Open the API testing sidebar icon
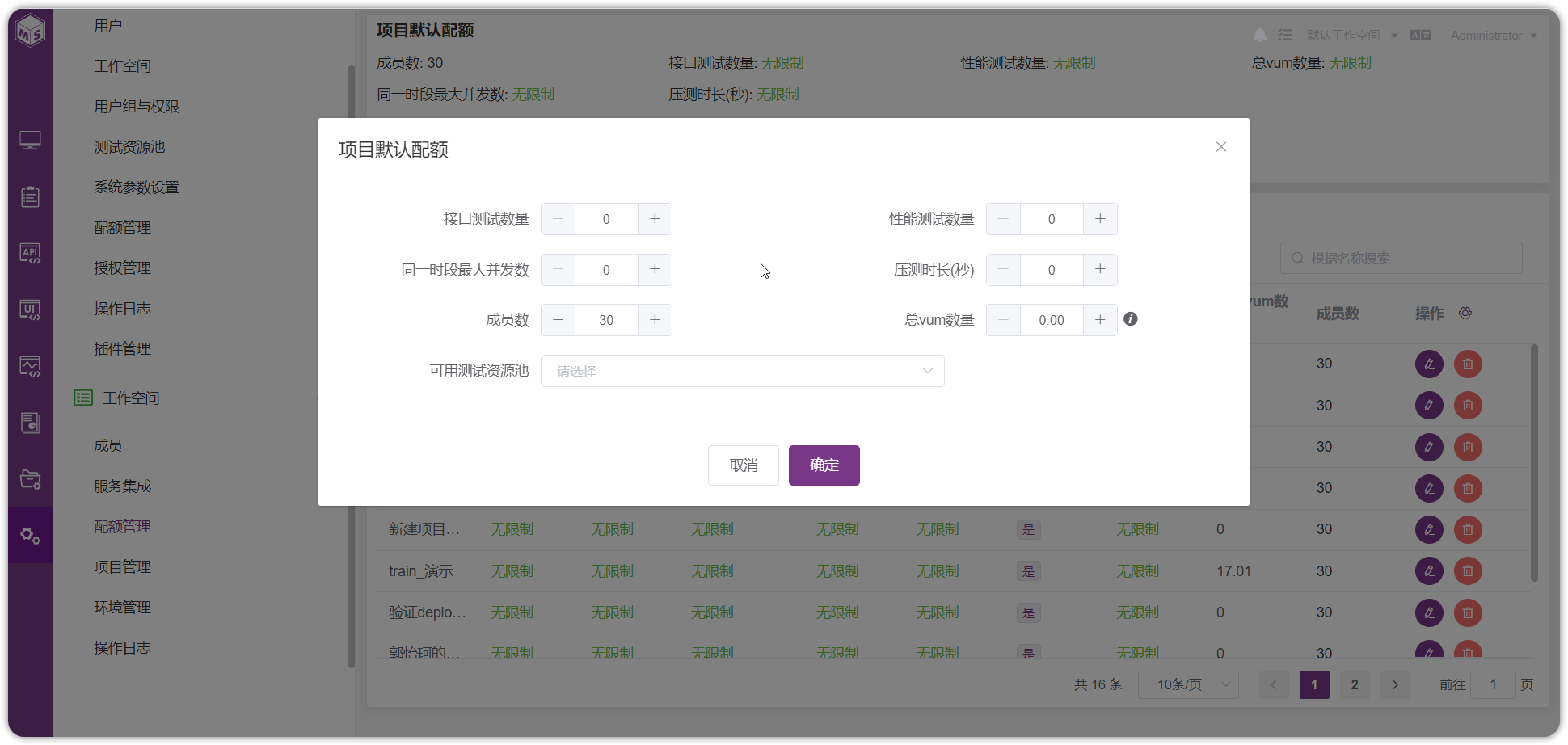The height and width of the screenshot is (745, 1568). 30,254
